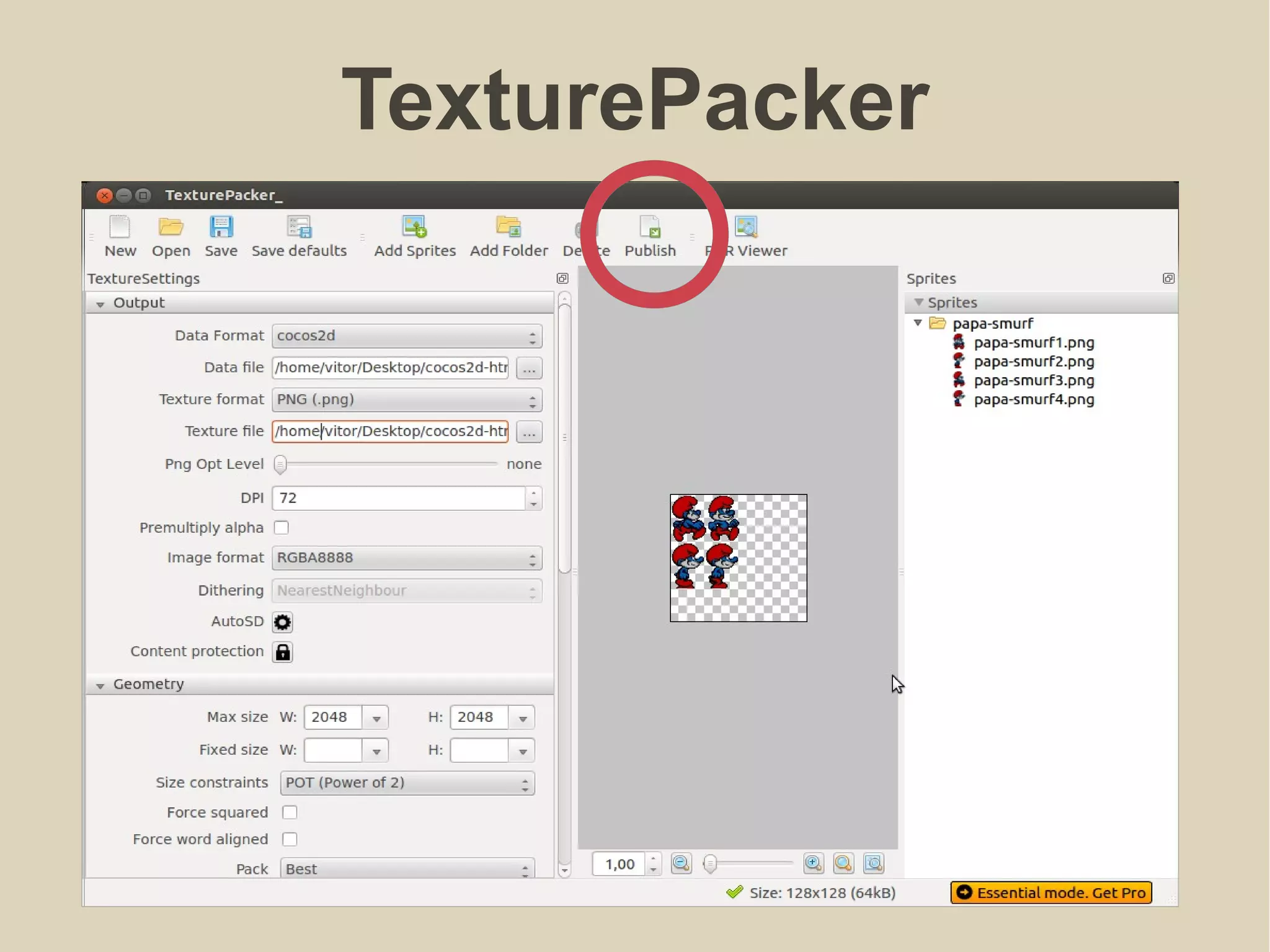
Task: Click the preview zoom slider handle
Action: (710, 863)
